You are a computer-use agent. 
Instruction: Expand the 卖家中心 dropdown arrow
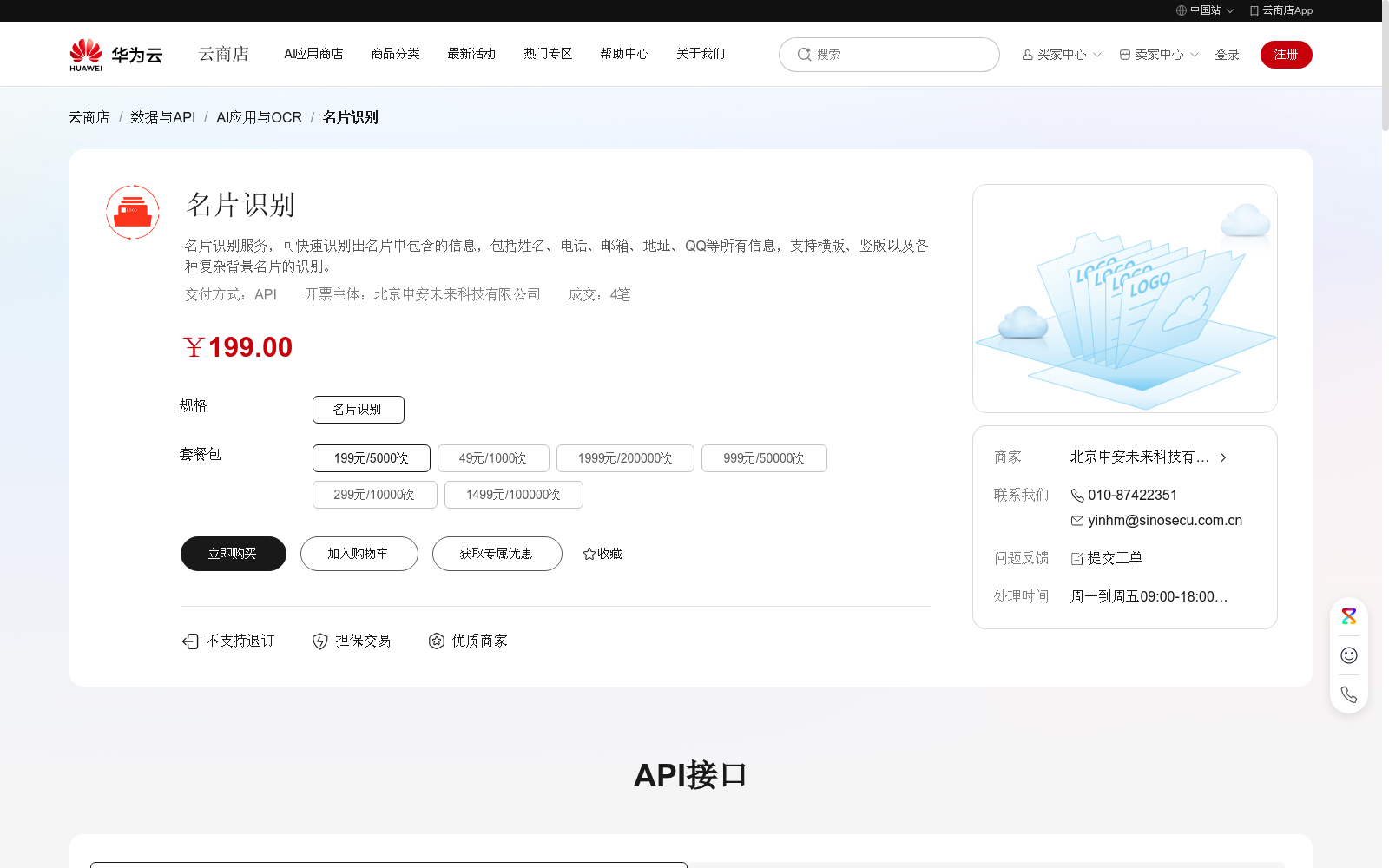click(1195, 55)
